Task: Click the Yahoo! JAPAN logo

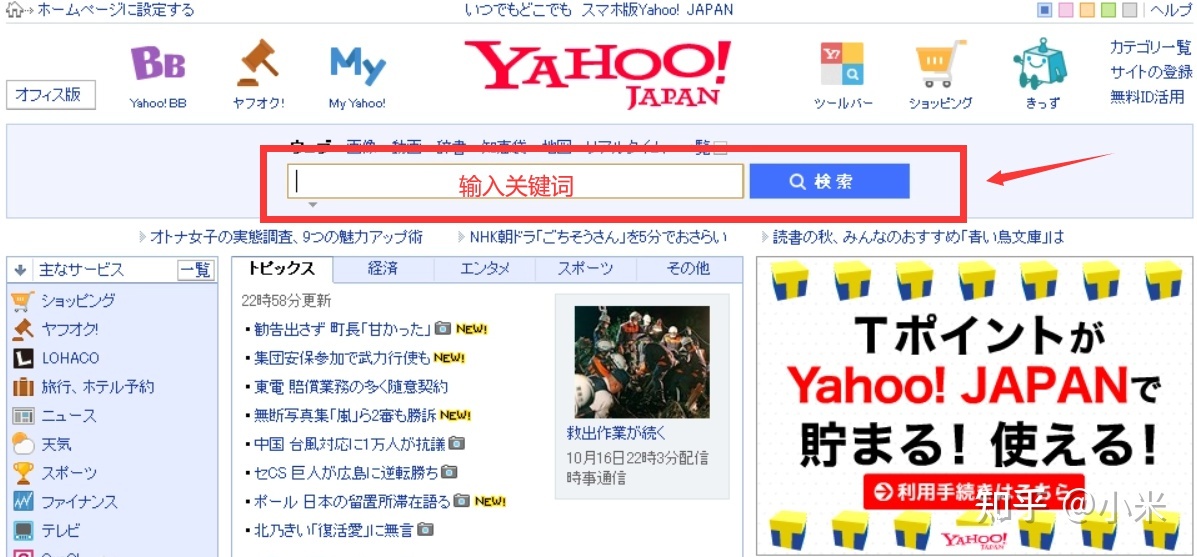Action: click(598, 74)
